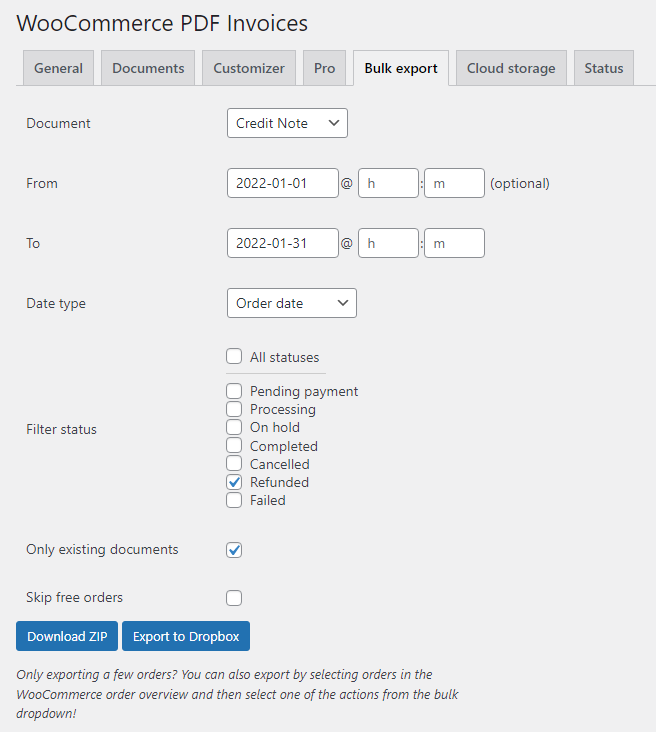Go to the Customizer tab
656x732 pixels.
click(x=249, y=68)
